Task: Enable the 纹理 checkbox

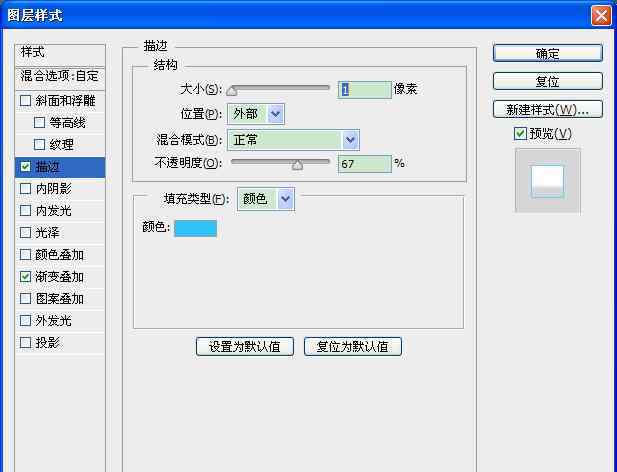Action: 39,145
